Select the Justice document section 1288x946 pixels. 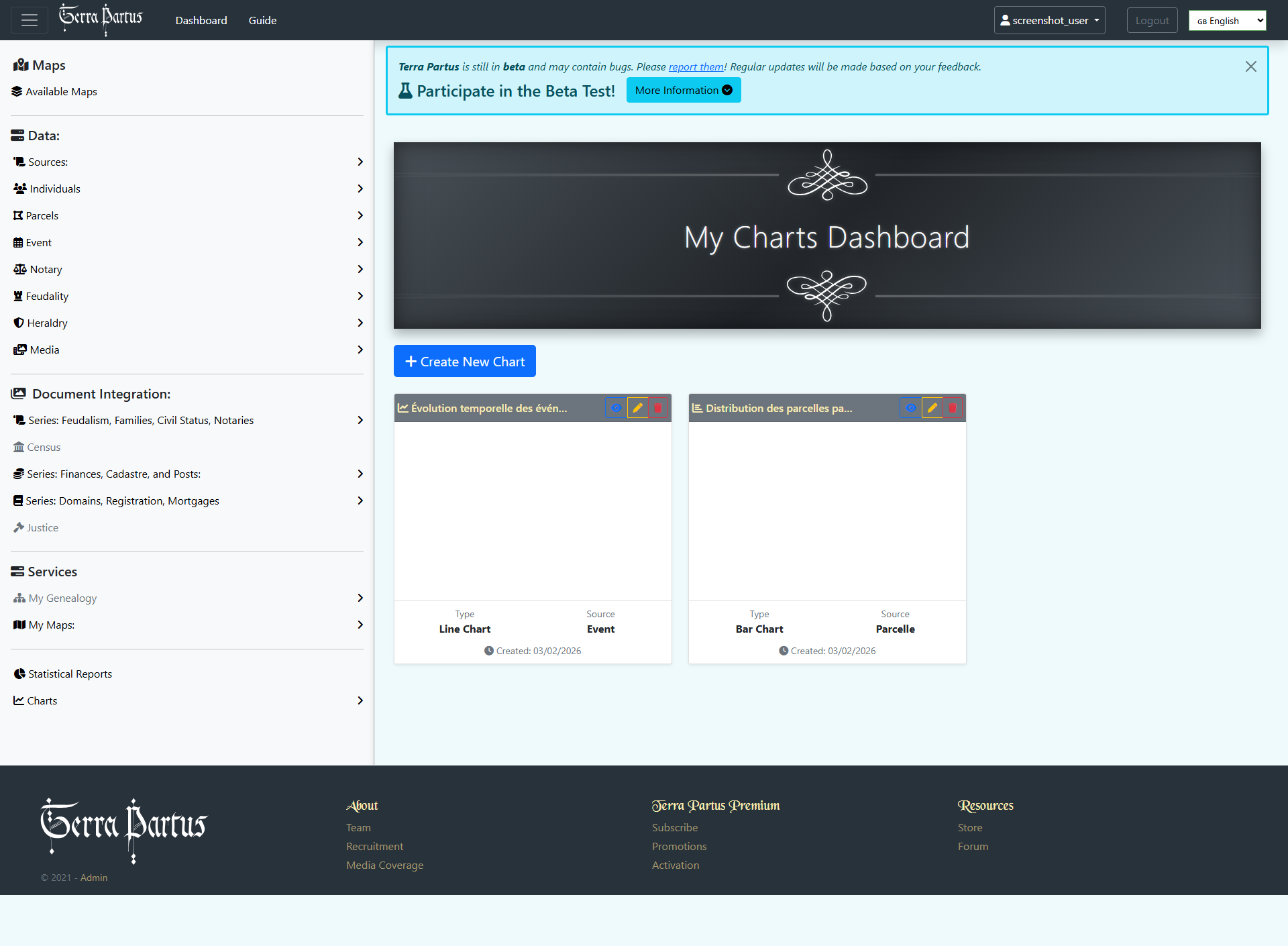tap(42, 527)
